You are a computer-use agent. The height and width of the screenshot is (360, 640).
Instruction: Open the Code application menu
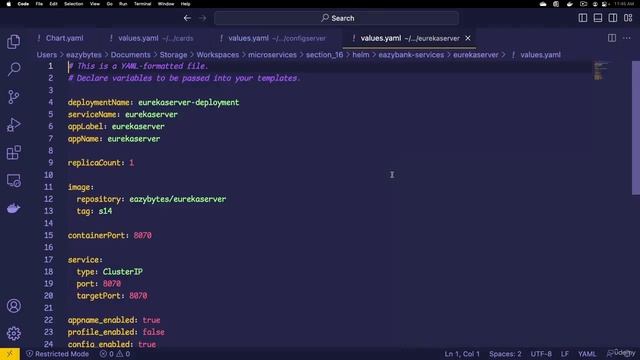tap(23, 4)
